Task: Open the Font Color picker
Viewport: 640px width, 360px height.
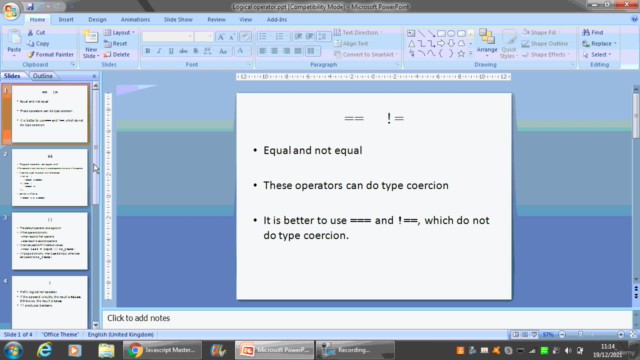Action: coord(243,51)
